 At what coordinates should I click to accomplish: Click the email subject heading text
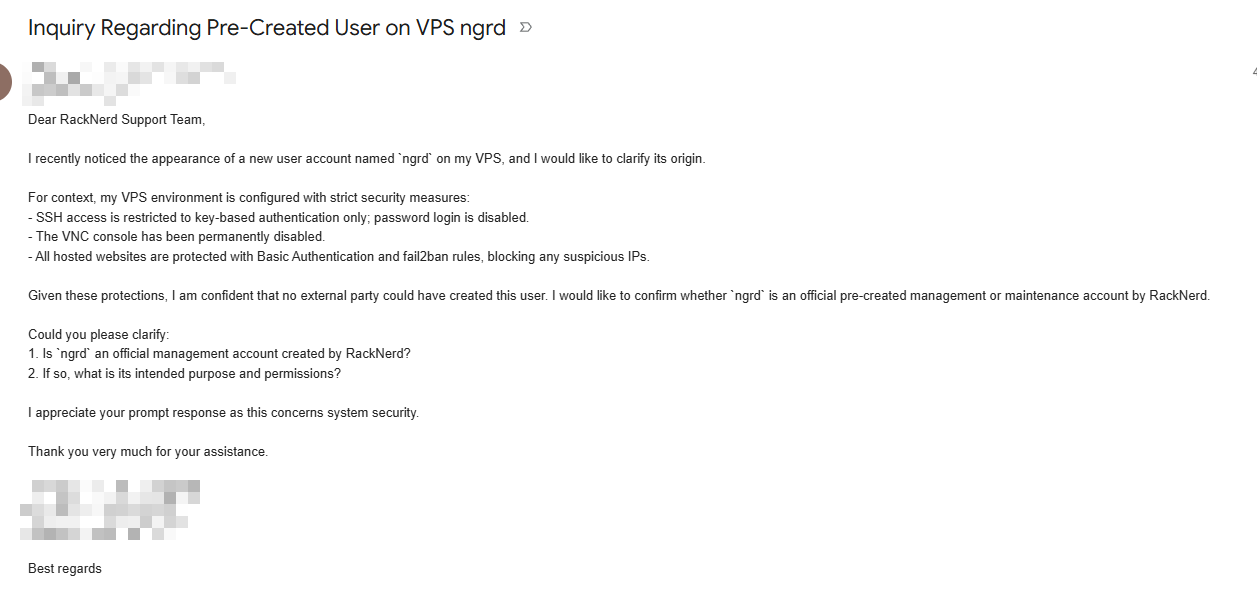pos(267,28)
